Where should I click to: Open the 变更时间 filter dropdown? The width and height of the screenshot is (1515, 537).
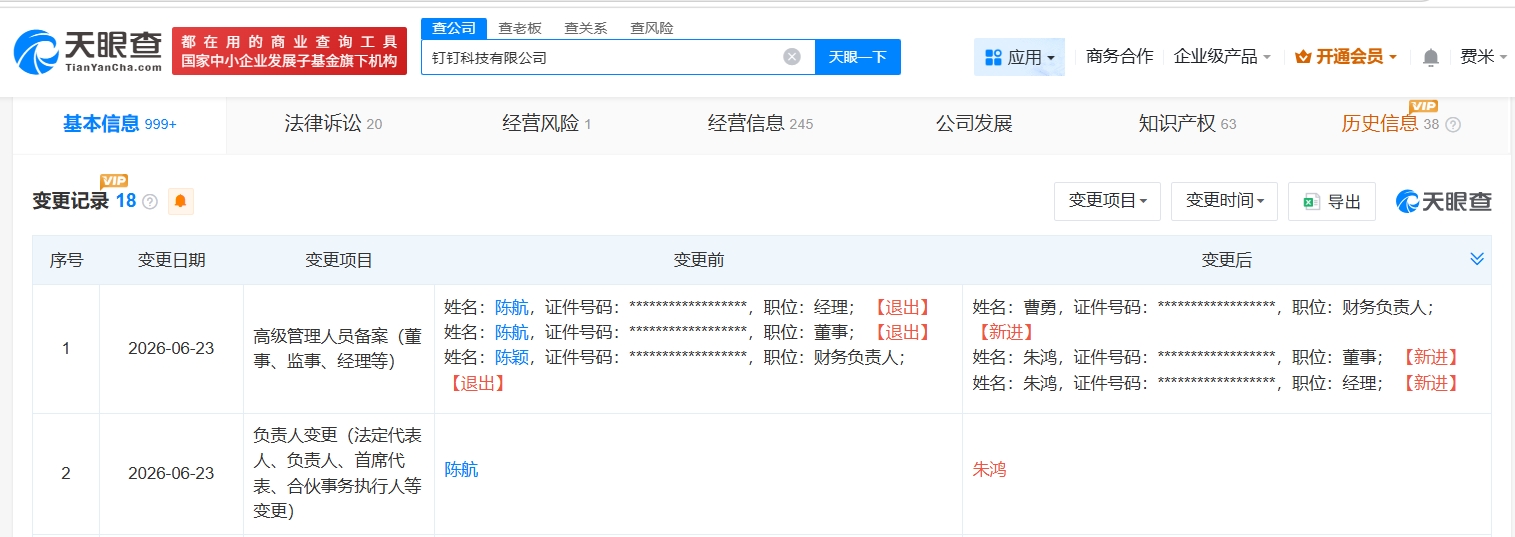1225,201
